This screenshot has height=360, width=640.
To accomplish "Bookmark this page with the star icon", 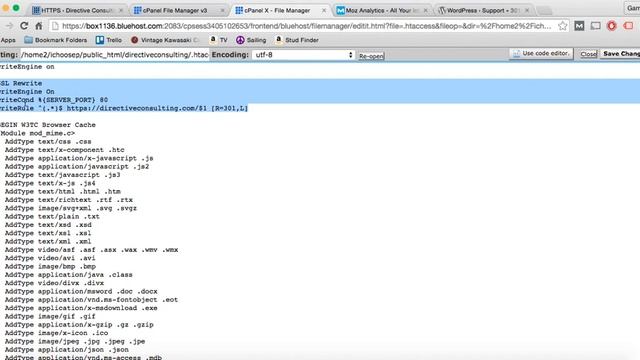I will coord(563,26).
